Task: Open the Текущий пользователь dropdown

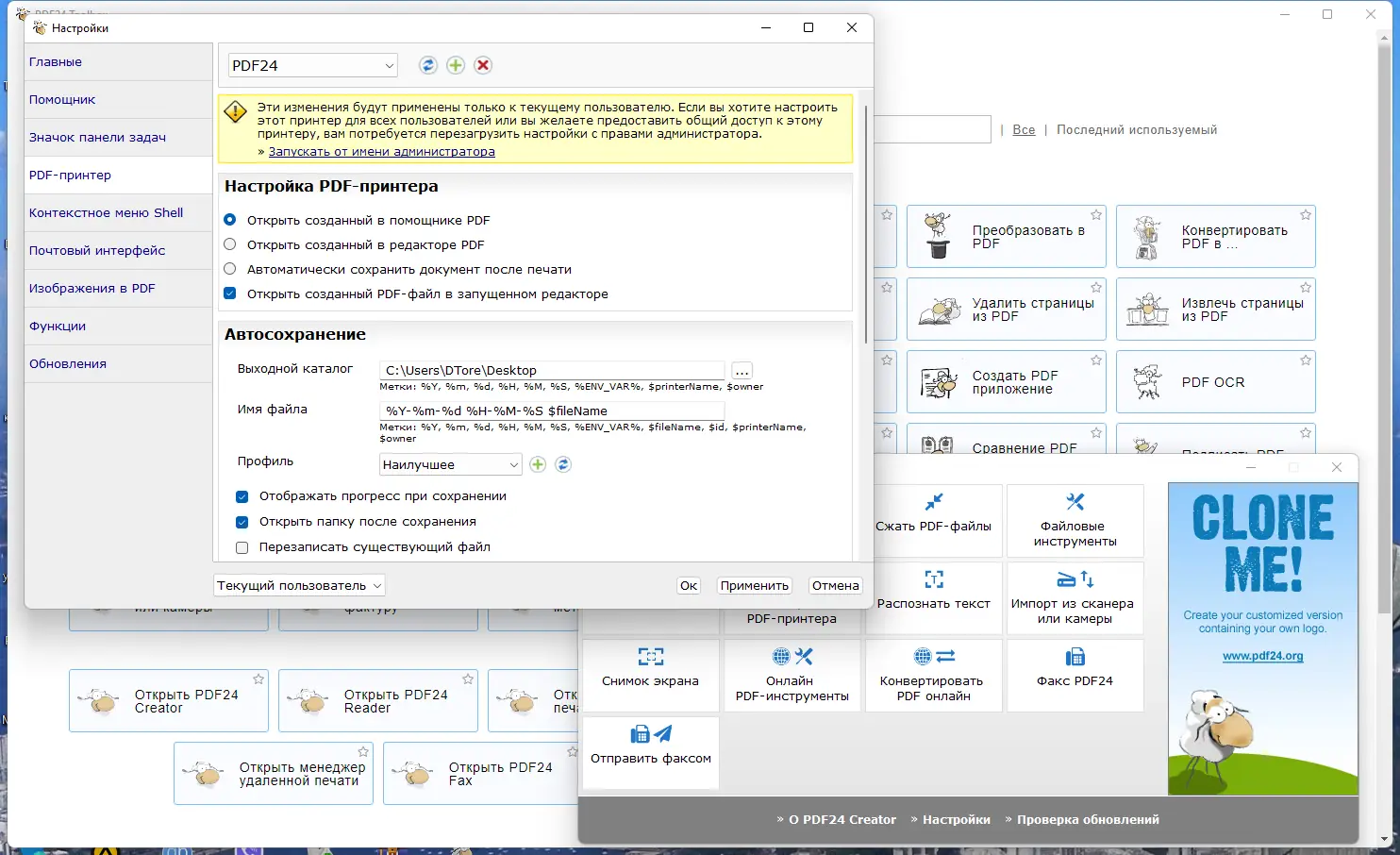Action: tap(299, 585)
